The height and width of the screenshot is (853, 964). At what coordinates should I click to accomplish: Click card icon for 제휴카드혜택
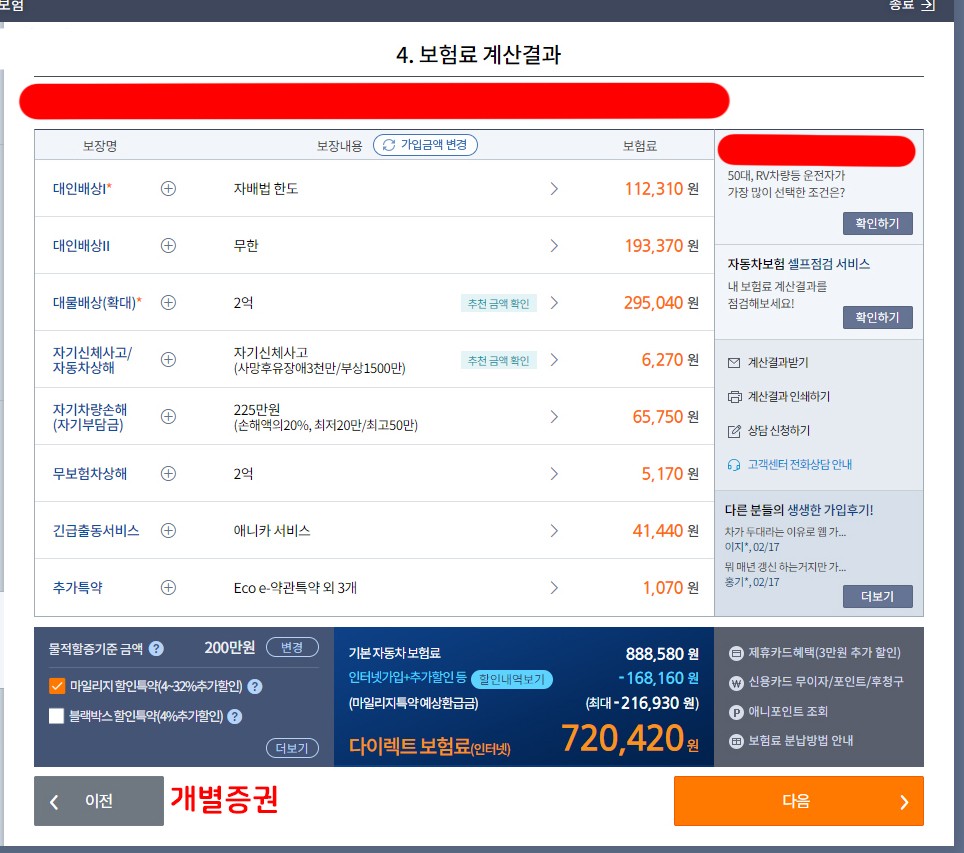point(737,653)
